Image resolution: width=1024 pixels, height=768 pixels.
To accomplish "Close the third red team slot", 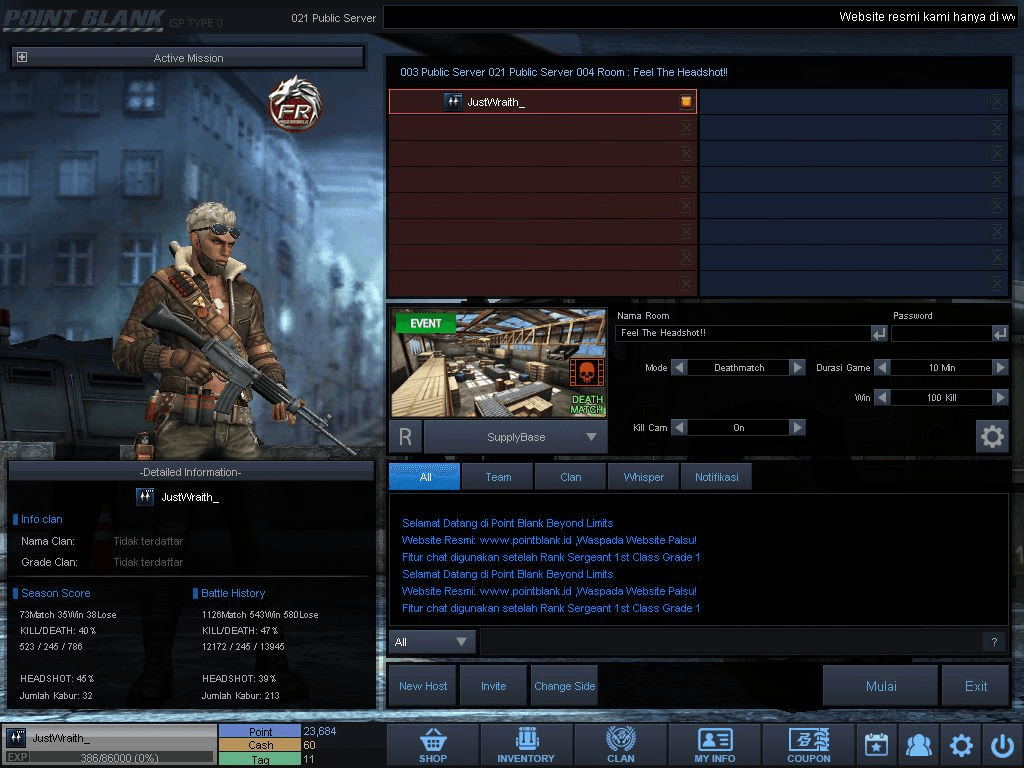I will pos(686,153).
